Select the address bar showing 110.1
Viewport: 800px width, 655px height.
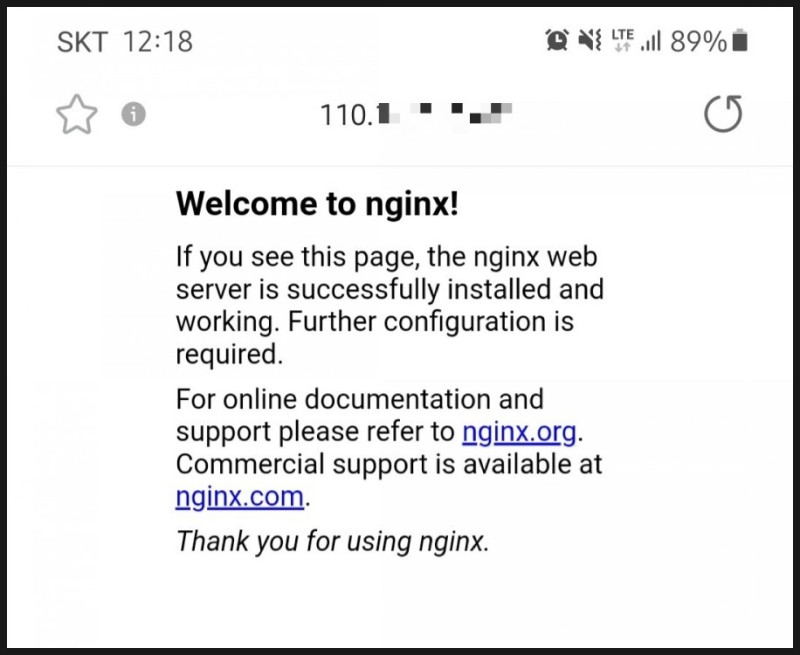(416, 114)
